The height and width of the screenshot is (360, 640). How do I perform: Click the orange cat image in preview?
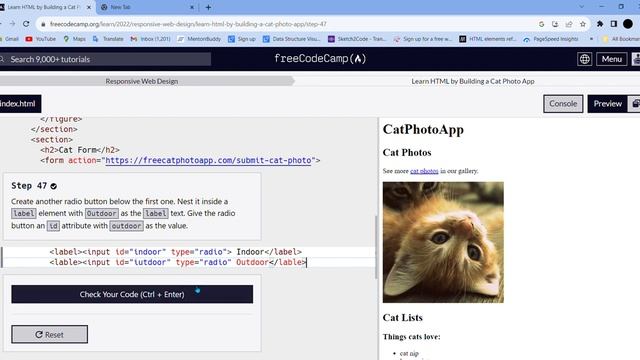(x=443, y=242)
